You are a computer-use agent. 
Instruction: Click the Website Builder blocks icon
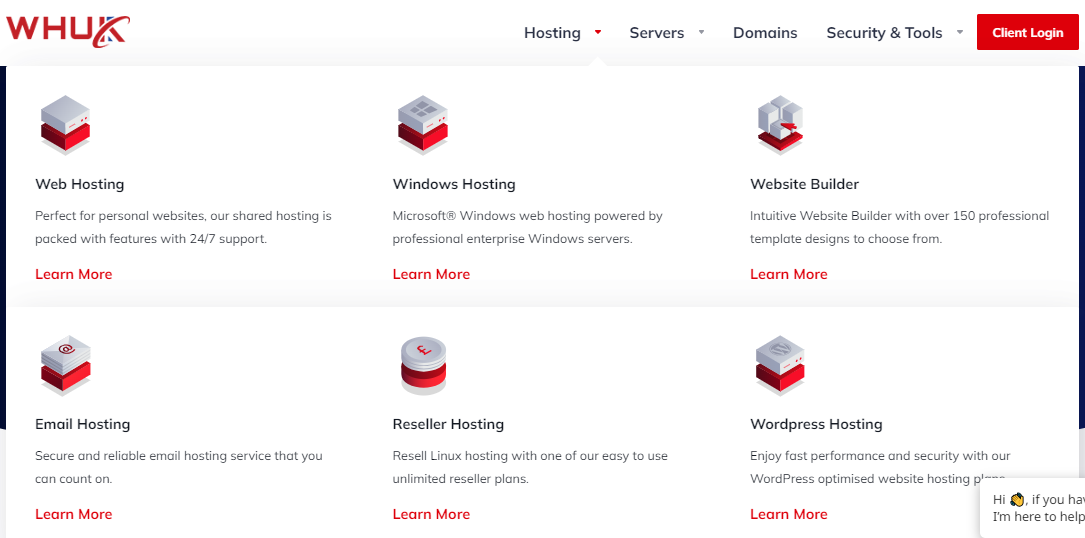pyautogui.click(x=781, y=125)
